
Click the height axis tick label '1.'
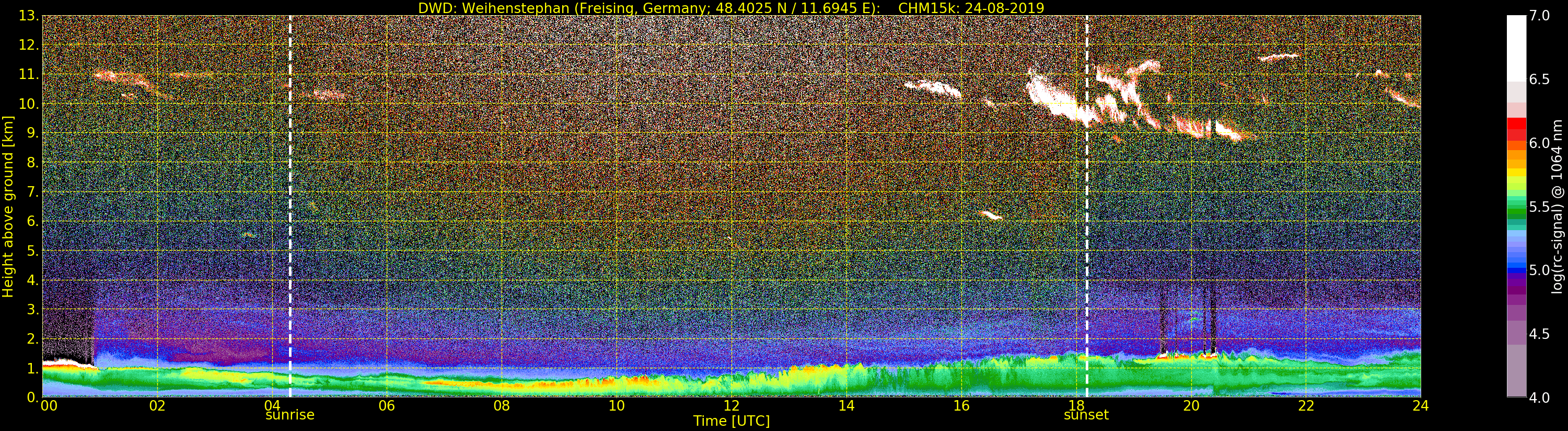point(32,368)
